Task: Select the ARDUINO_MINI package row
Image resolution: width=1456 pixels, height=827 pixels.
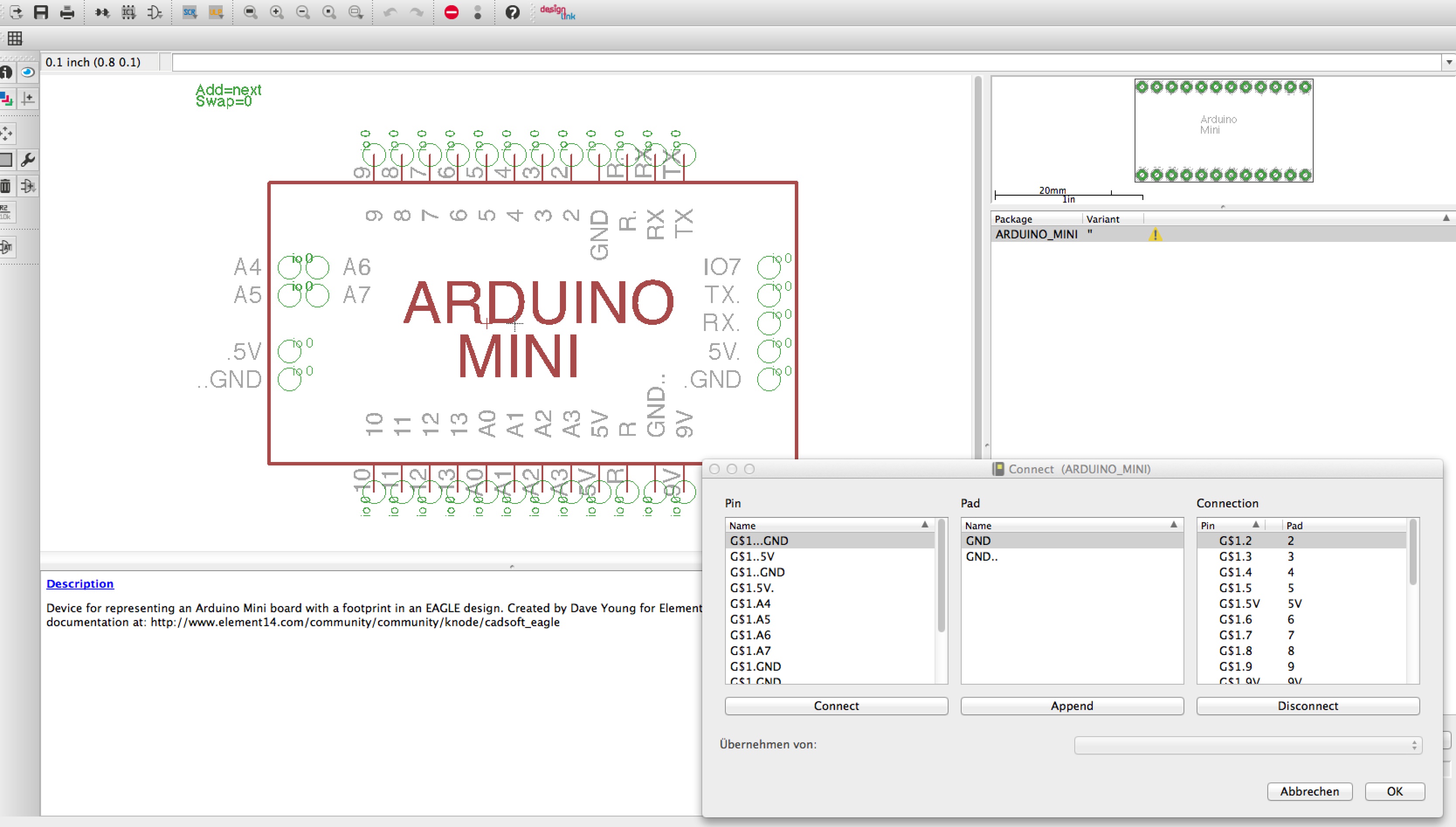Action: coord(1224,234)
